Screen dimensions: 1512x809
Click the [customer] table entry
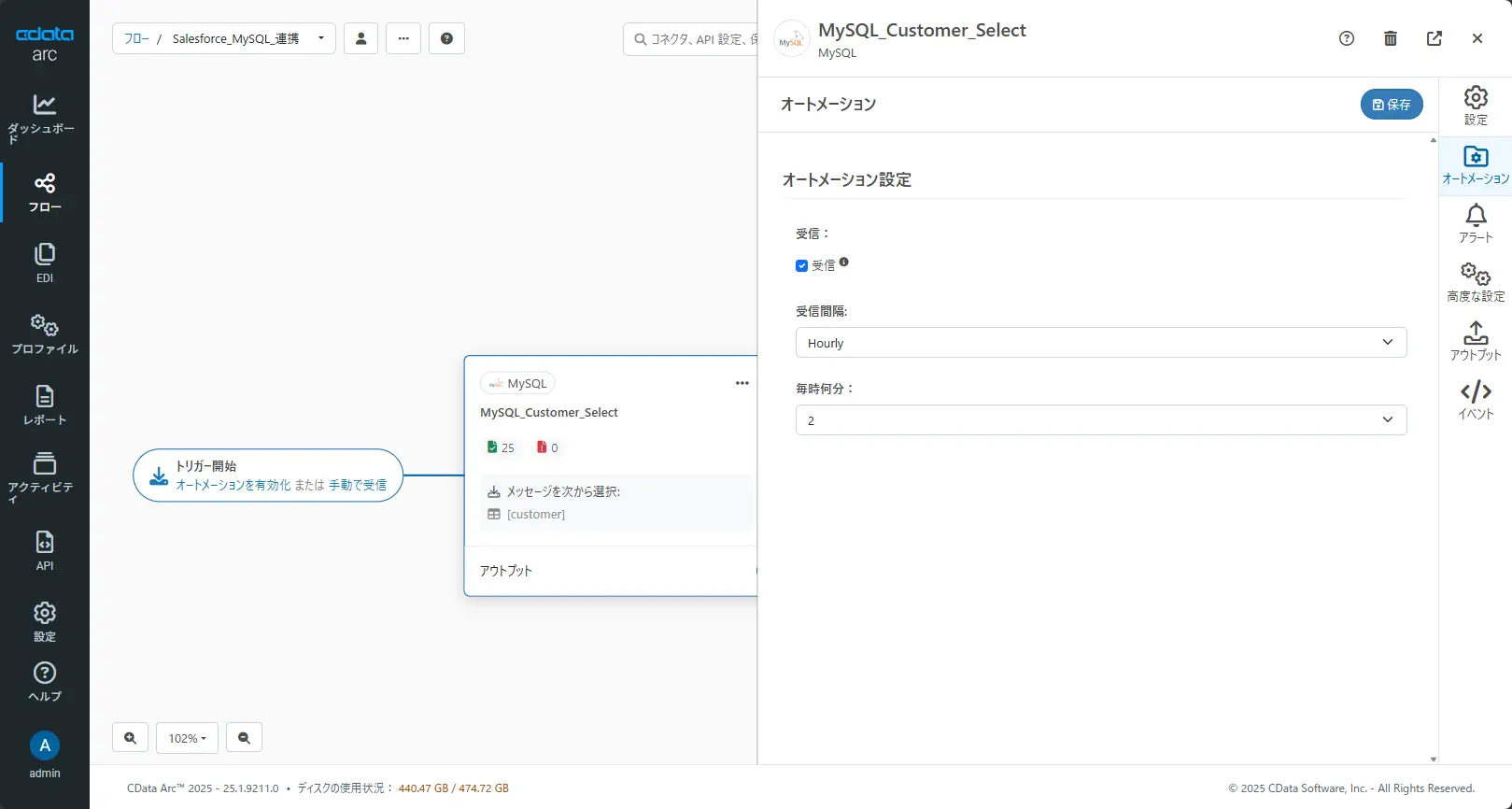click(x=535, y=515)
